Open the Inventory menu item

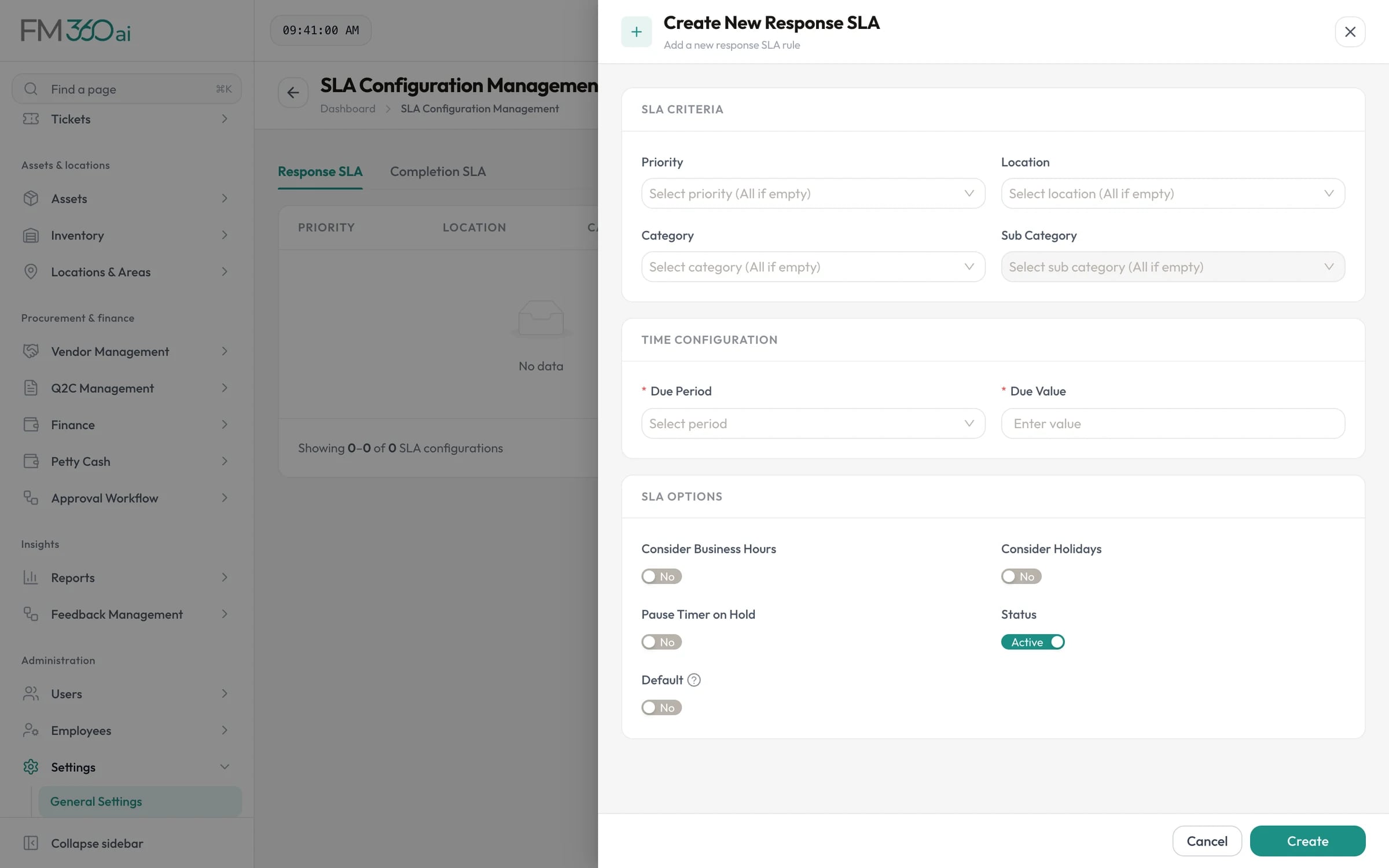[x=127, y=236]
